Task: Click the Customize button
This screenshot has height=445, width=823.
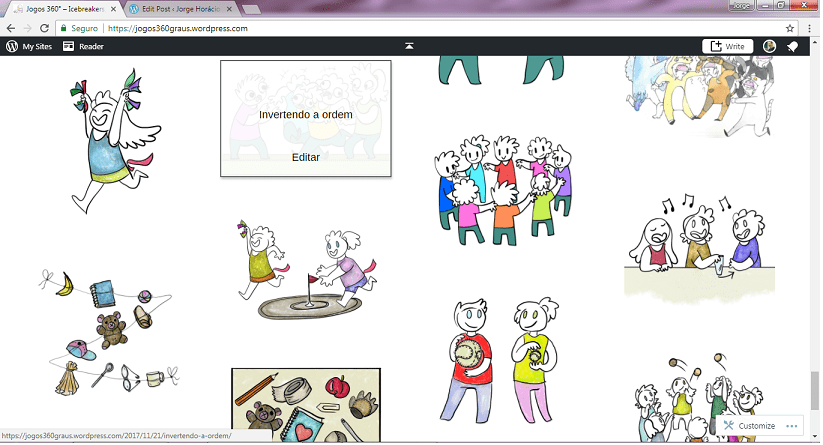Action: pos(749,426)
